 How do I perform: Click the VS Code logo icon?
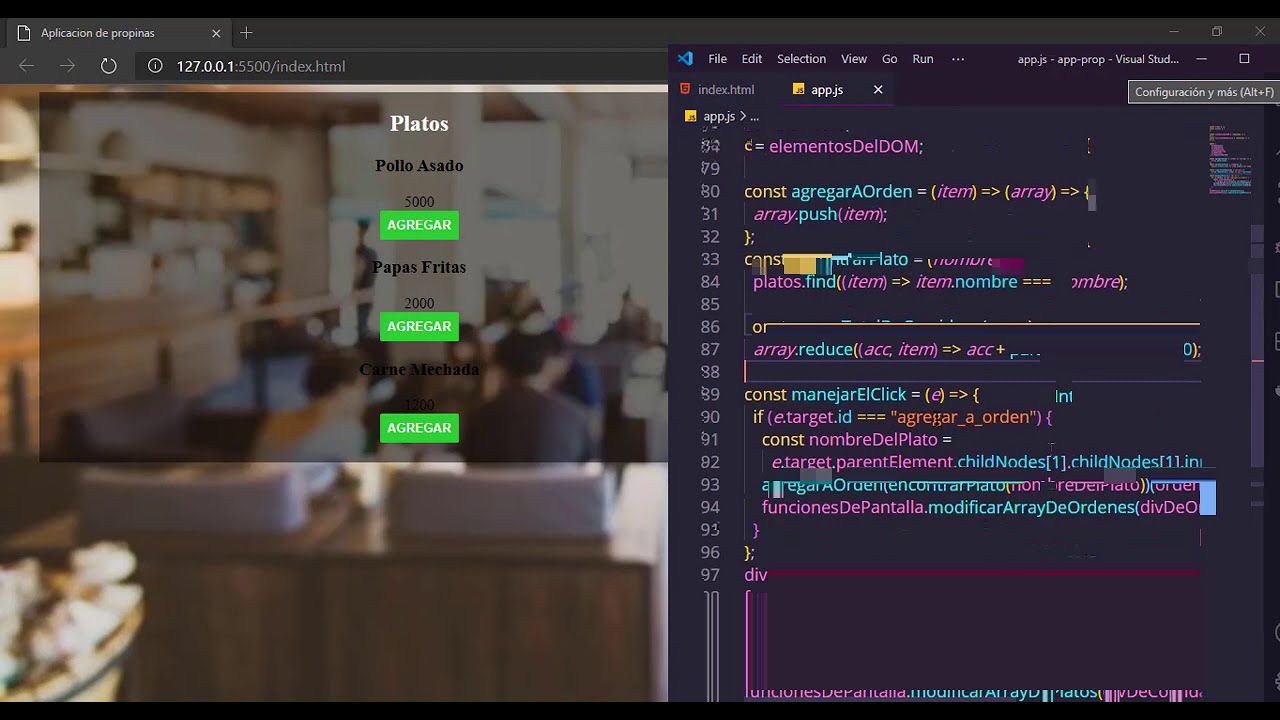tap(685, 59)
